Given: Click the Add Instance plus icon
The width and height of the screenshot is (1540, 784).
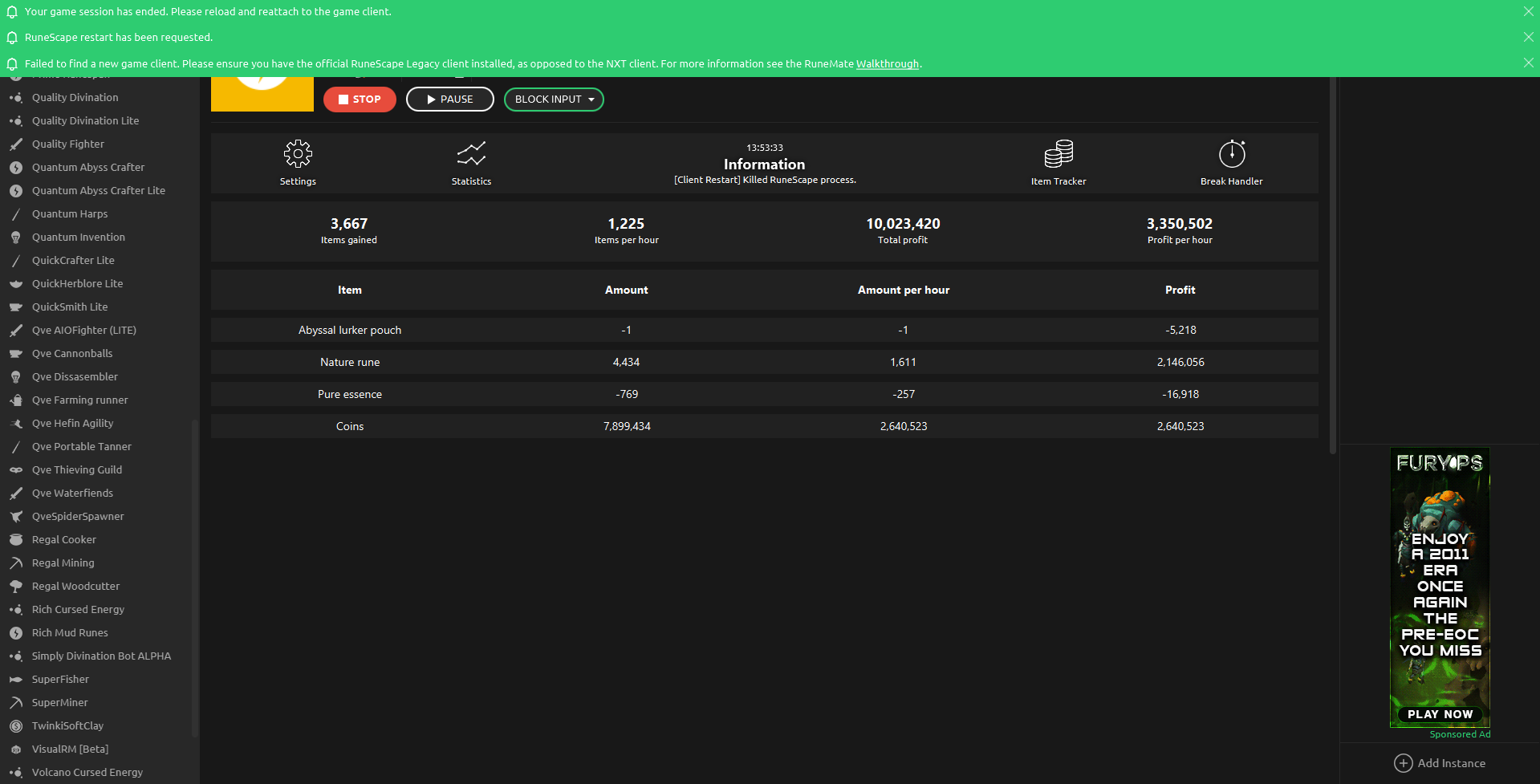Looking at the screenshot, I should 1403,763.
